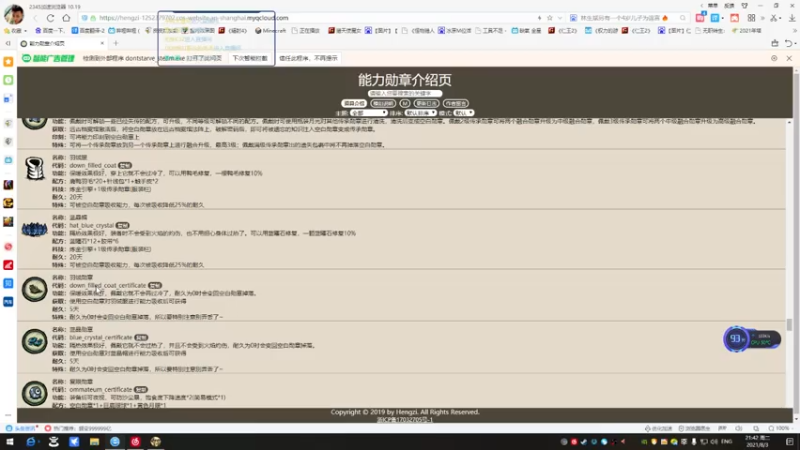Select the fifth pill tab under search

(x=456, y=103)
